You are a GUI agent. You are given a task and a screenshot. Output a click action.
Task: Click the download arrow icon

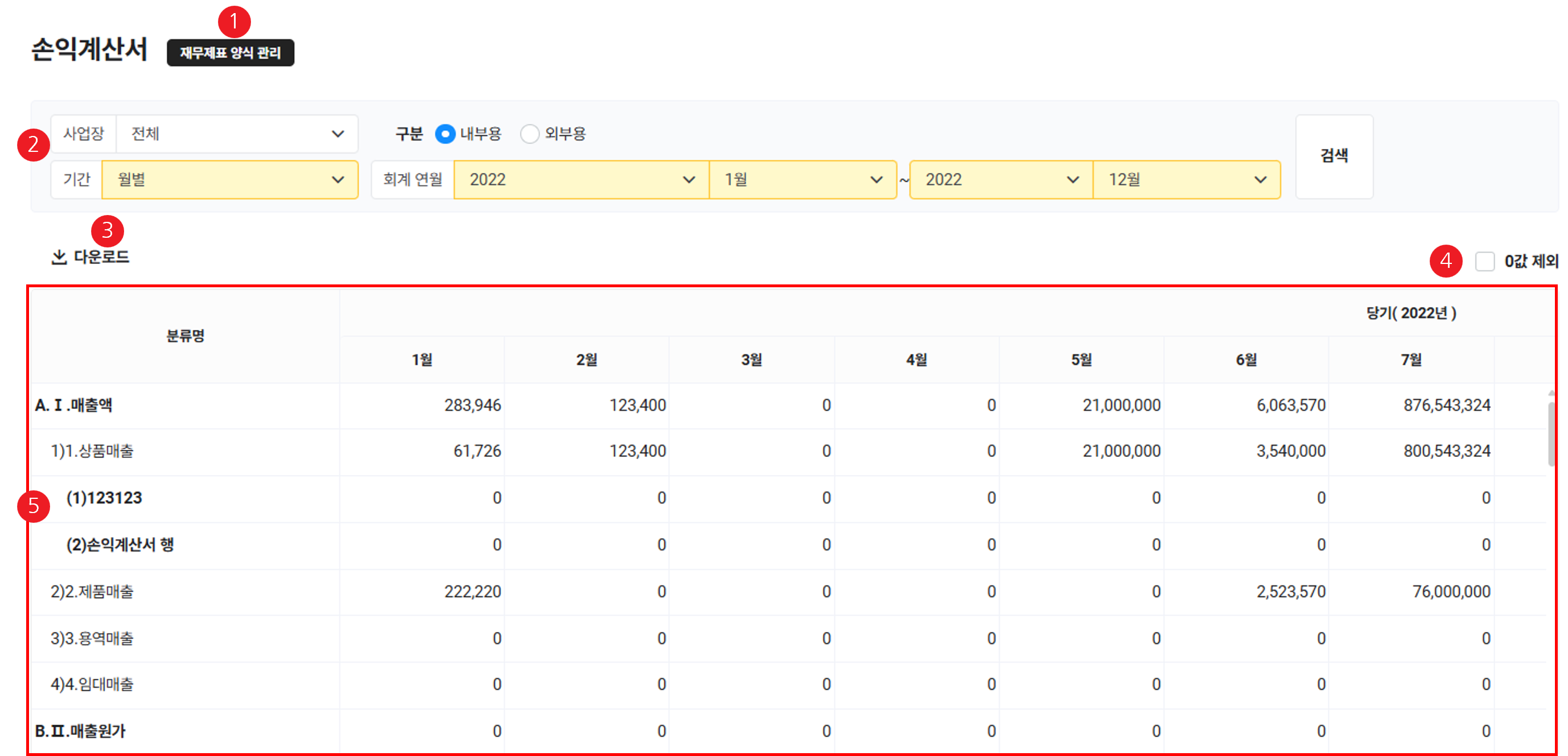59,257
